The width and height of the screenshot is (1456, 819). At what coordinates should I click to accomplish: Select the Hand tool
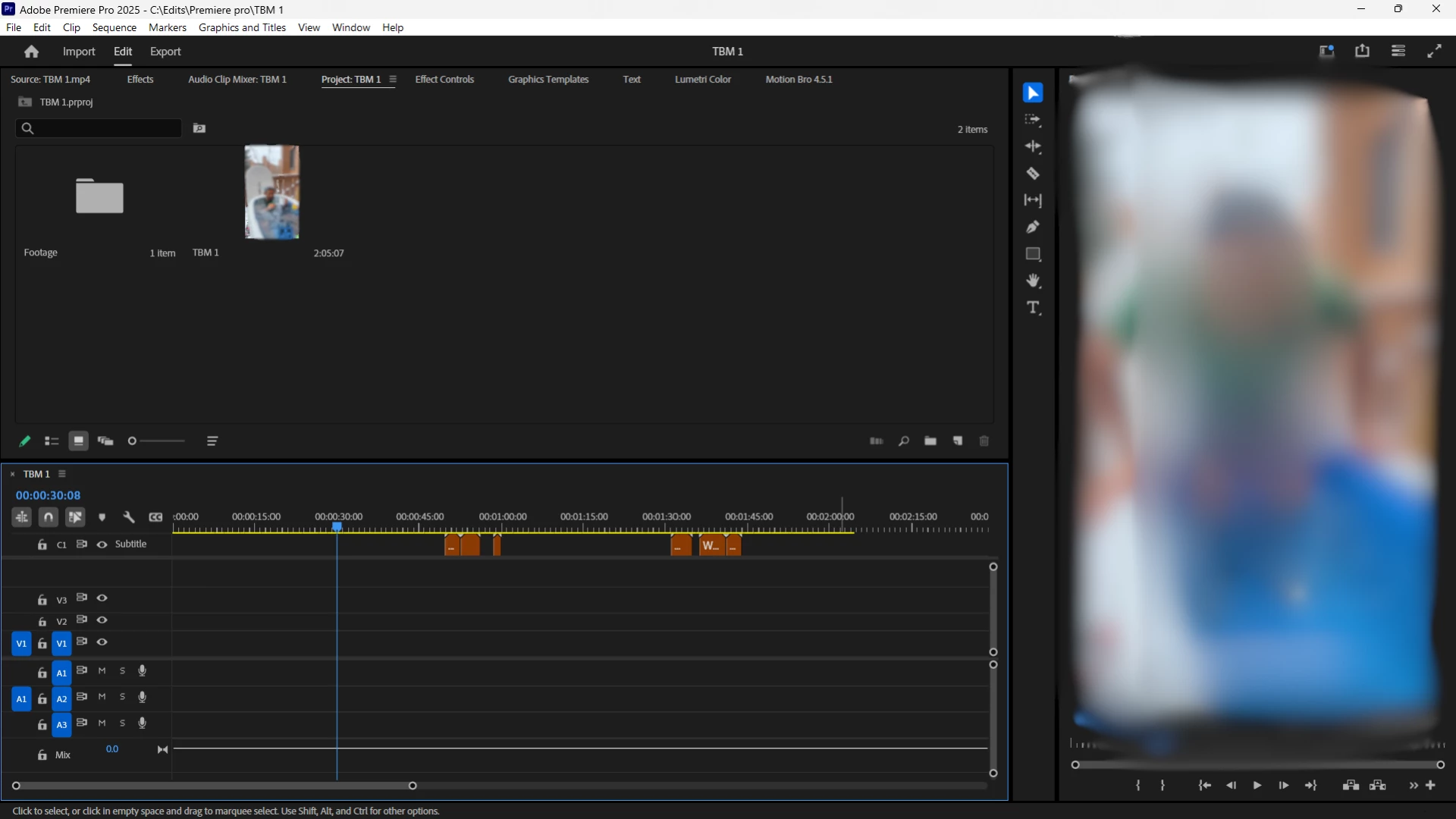[1033, 281]
